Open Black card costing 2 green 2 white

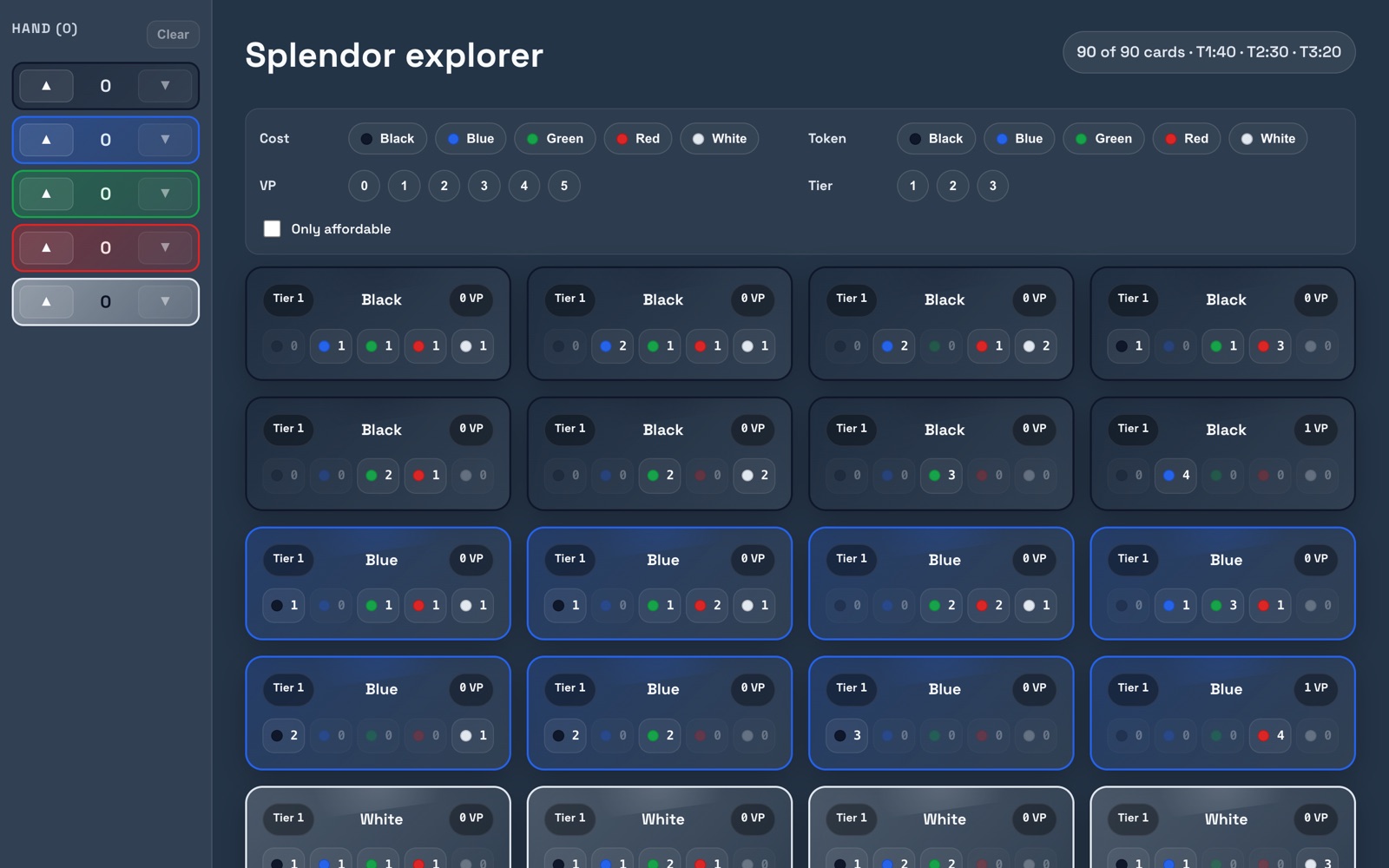660,454
